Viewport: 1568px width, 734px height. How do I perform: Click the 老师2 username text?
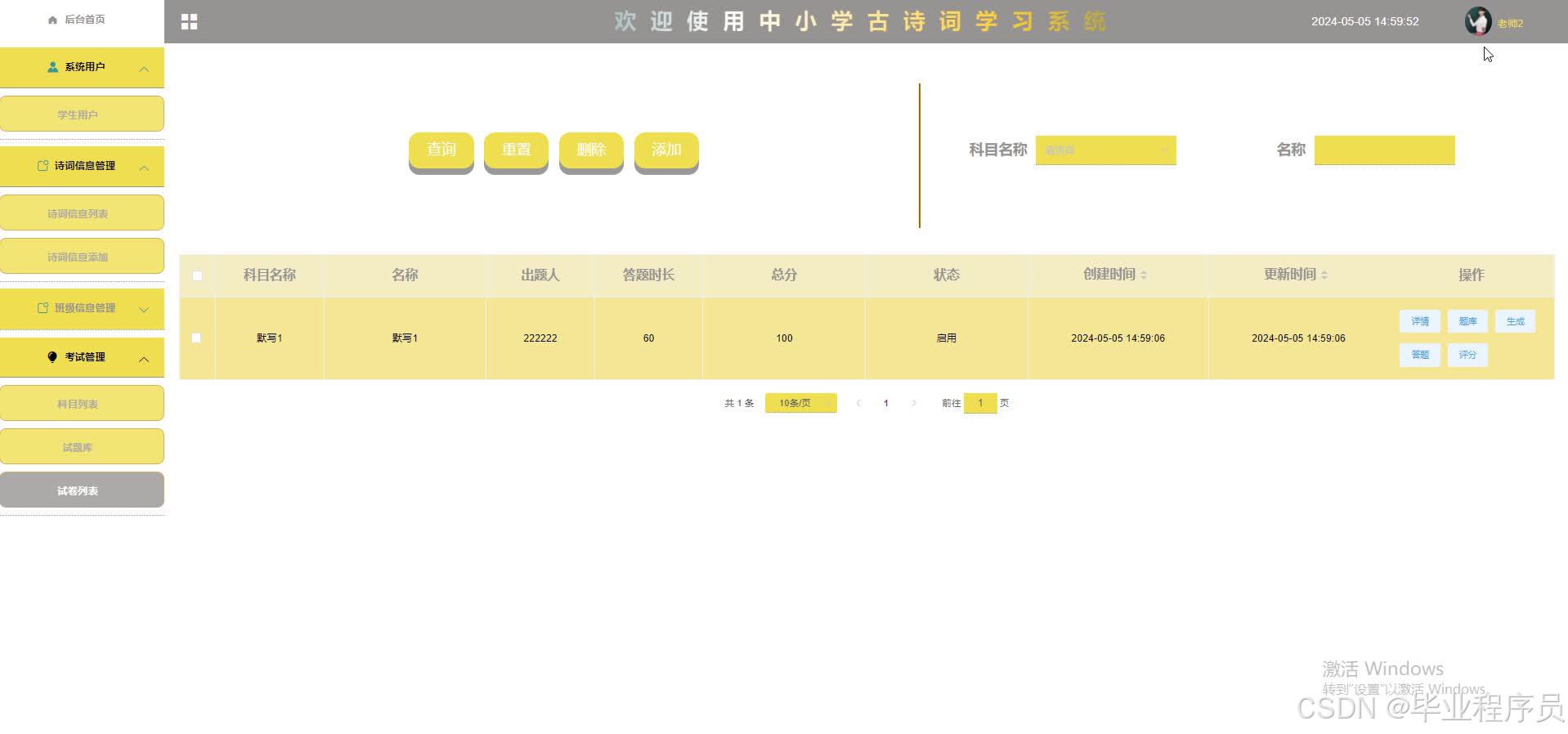coord(1510,24)
